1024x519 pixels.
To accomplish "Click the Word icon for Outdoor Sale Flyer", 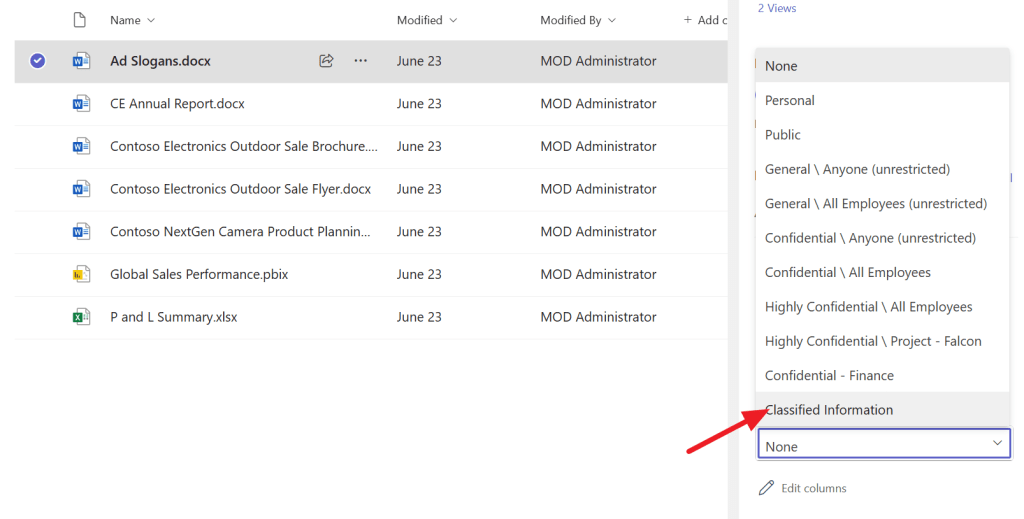I will click(x=81, y=189).
